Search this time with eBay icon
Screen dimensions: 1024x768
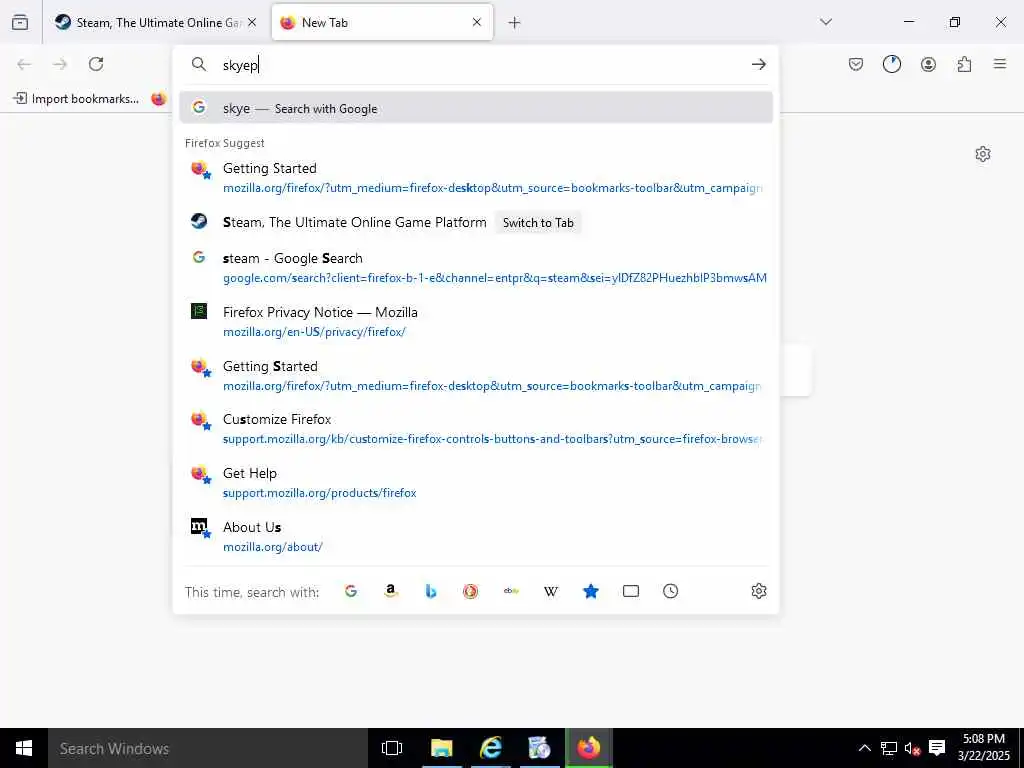pyautogui.click(x=511, y=591)
